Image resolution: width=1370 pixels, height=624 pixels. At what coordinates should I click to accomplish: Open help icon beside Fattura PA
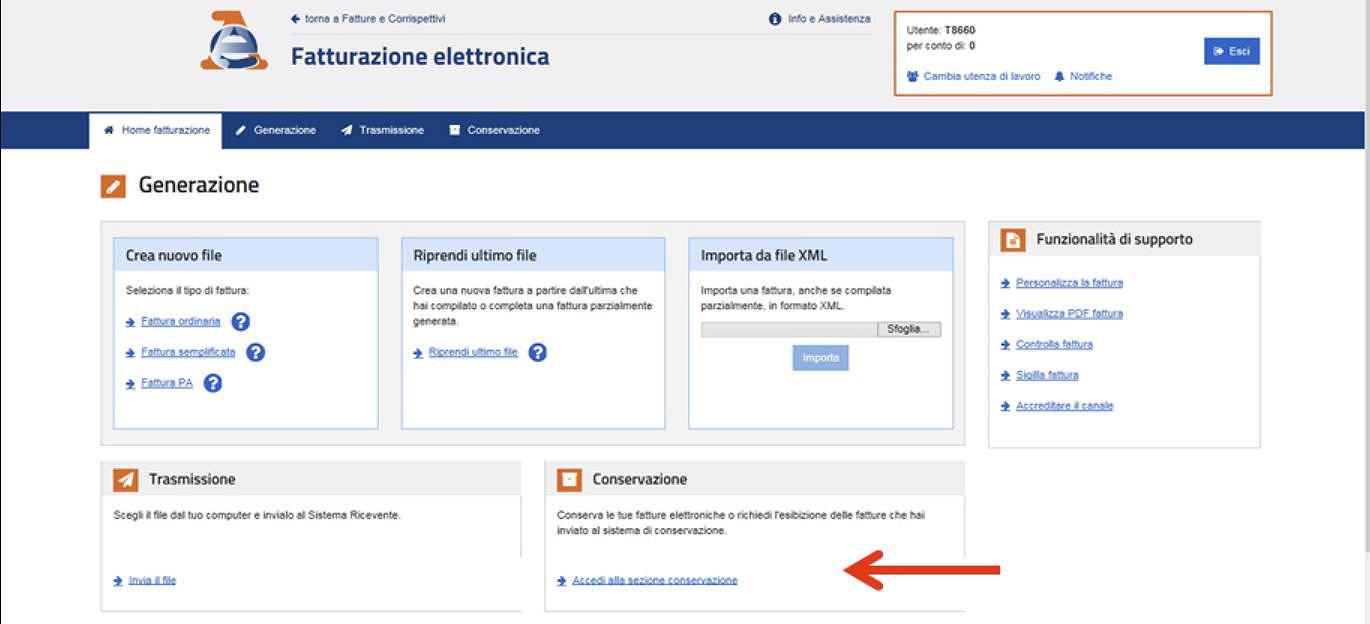pyautogui.click(x=212, y=382)
